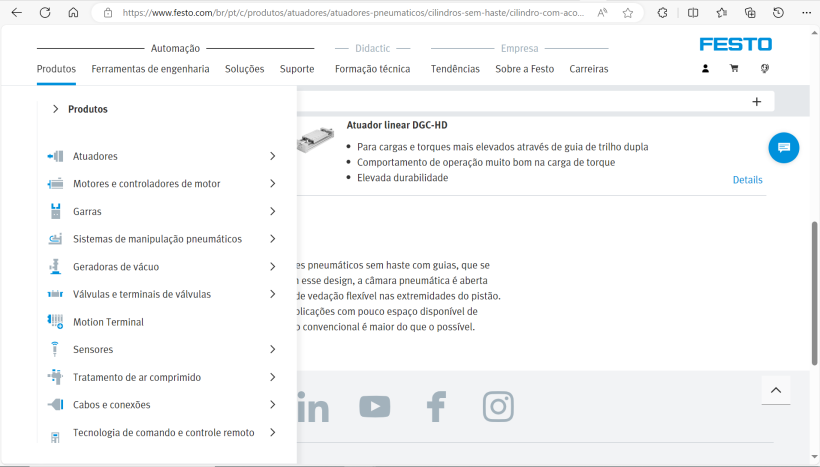This screenshot has width=820, height=467.
Task: Expand Motores e controladores de motor chevron
Action: (272, 184)
